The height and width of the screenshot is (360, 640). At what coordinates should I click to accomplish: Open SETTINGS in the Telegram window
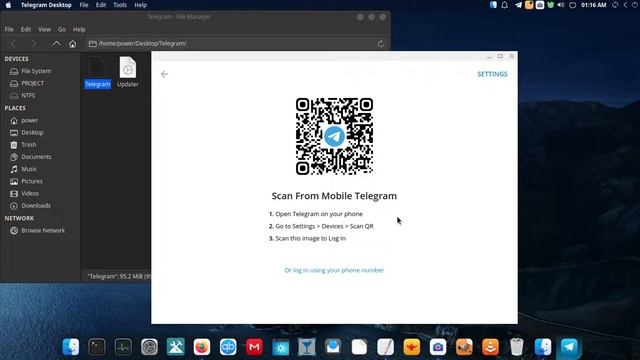point(492,74)
